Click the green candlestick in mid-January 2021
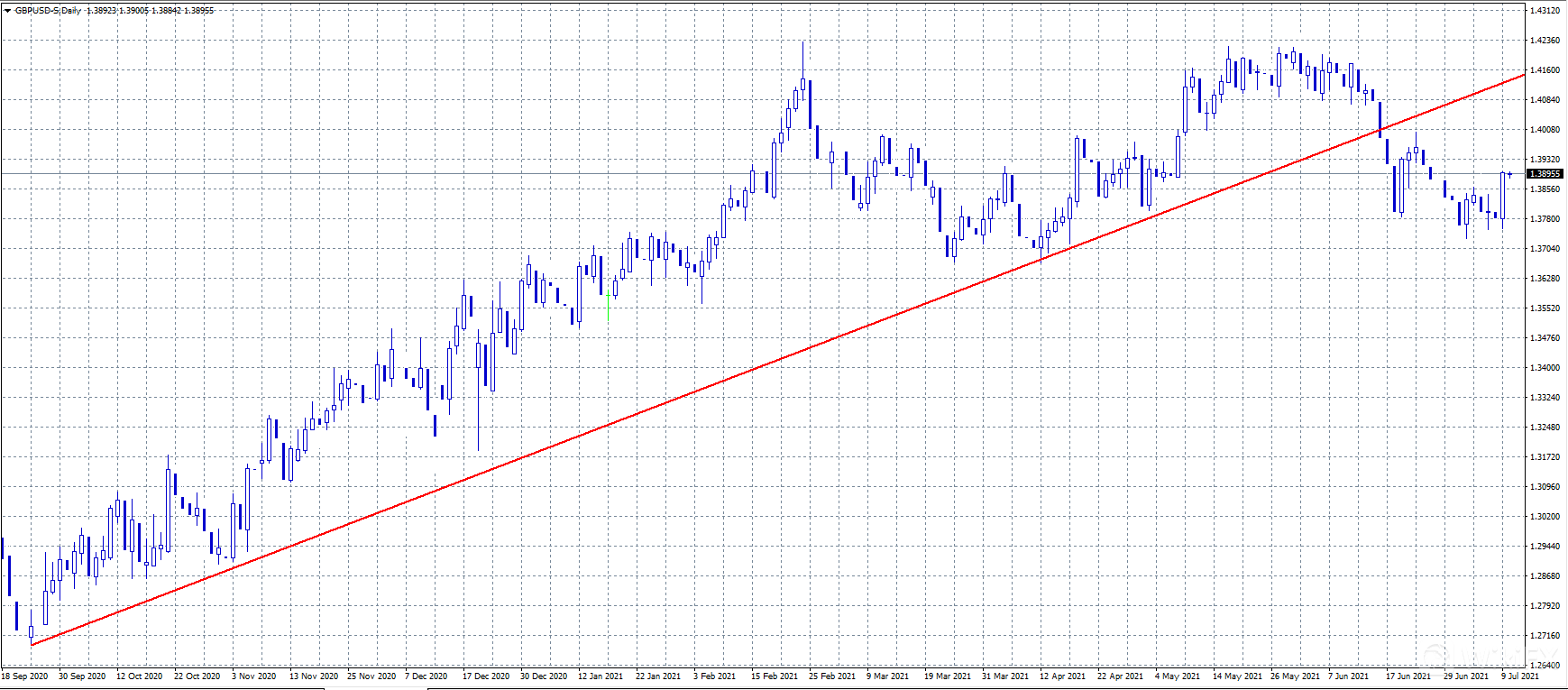 click(609, 305)
